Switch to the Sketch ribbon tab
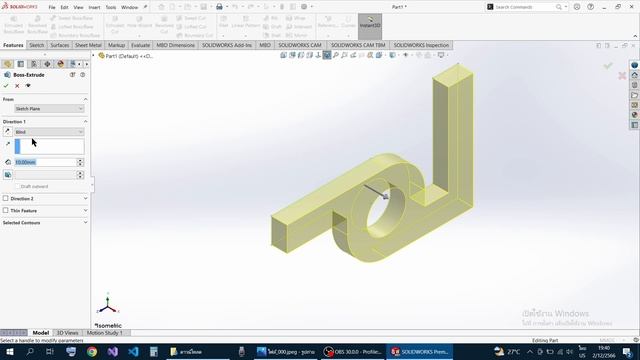 [36, 45]
